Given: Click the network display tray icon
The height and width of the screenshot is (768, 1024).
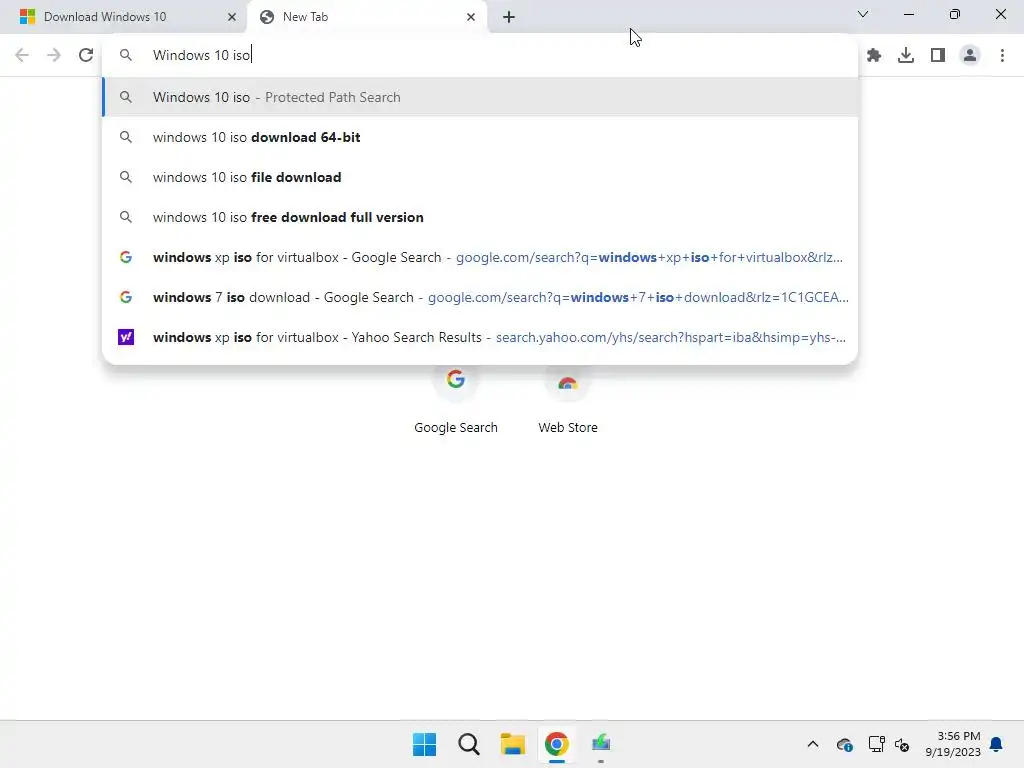Looking at the screenshot, I should click(876, 744).
